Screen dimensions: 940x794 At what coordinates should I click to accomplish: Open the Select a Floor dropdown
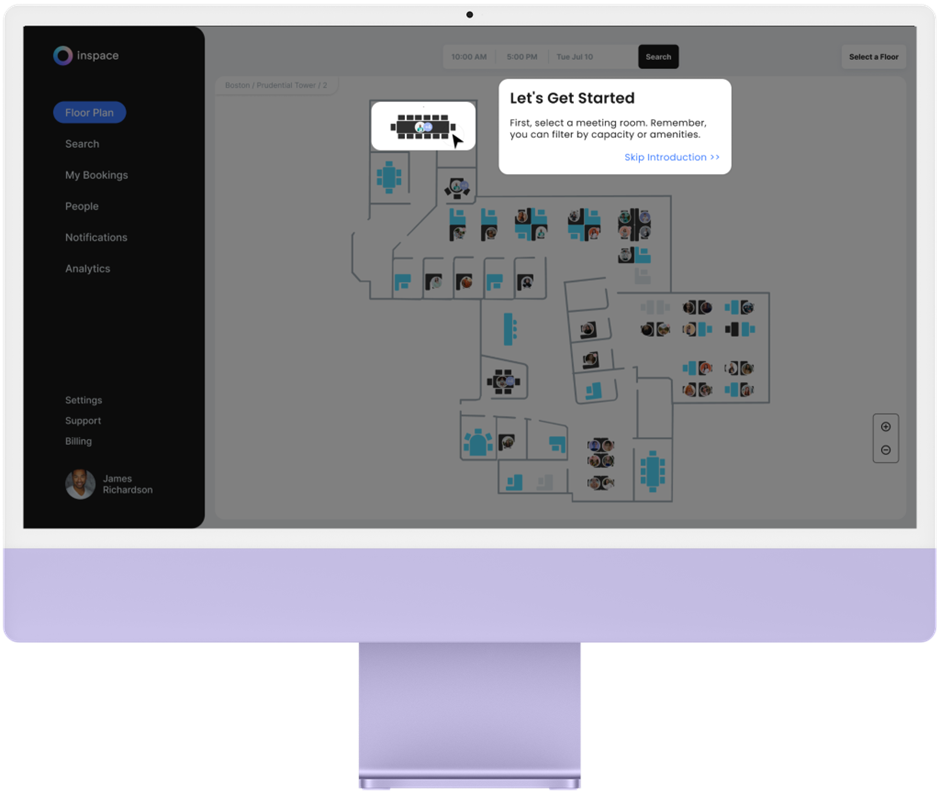click(873, 57)
